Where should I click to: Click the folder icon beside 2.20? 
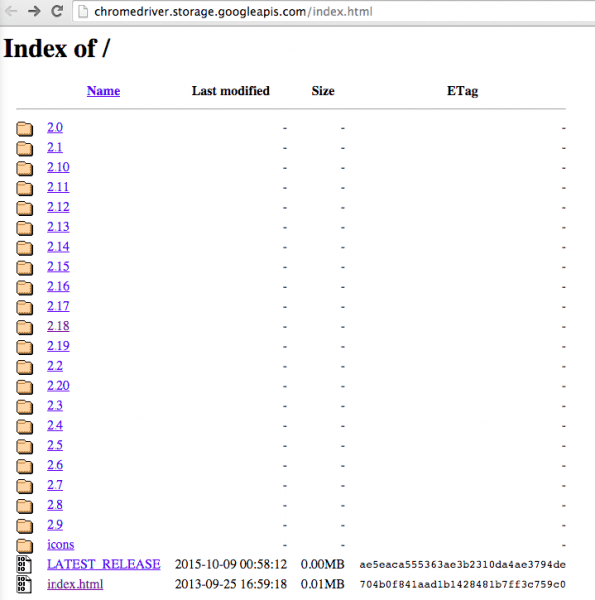pyautogui.click(x=24, y=386)
